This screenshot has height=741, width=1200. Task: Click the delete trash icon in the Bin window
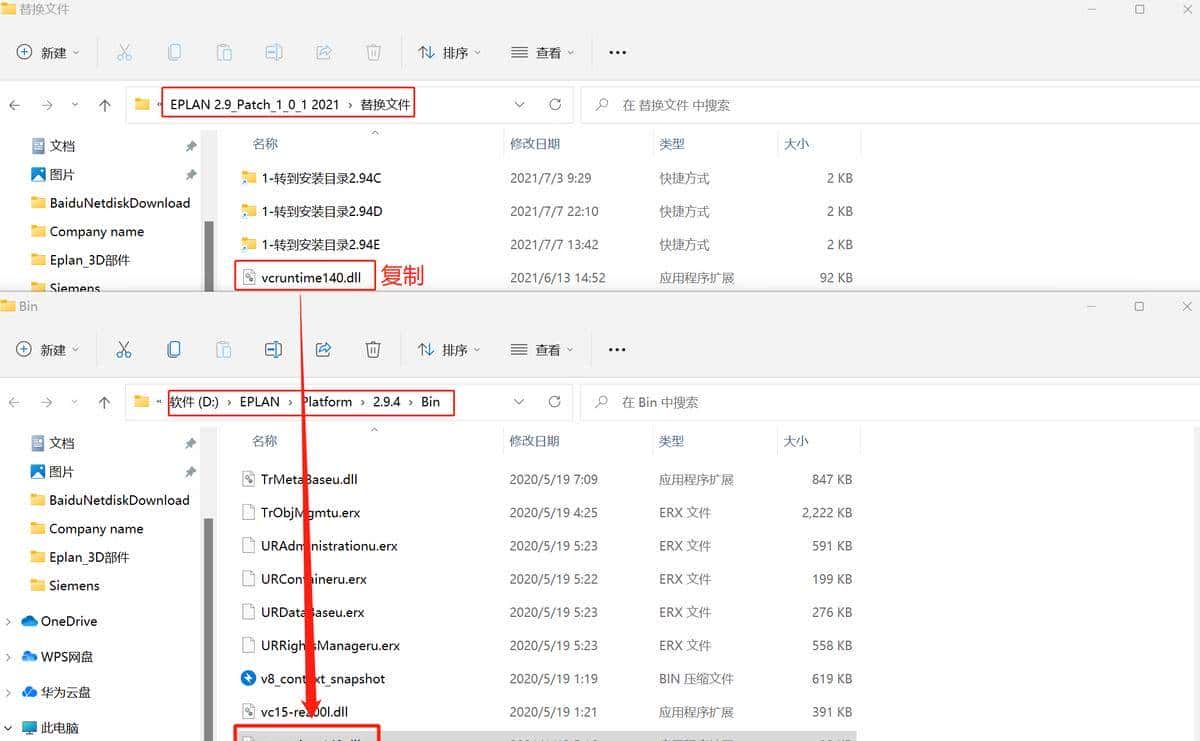(x=373, y=349)
